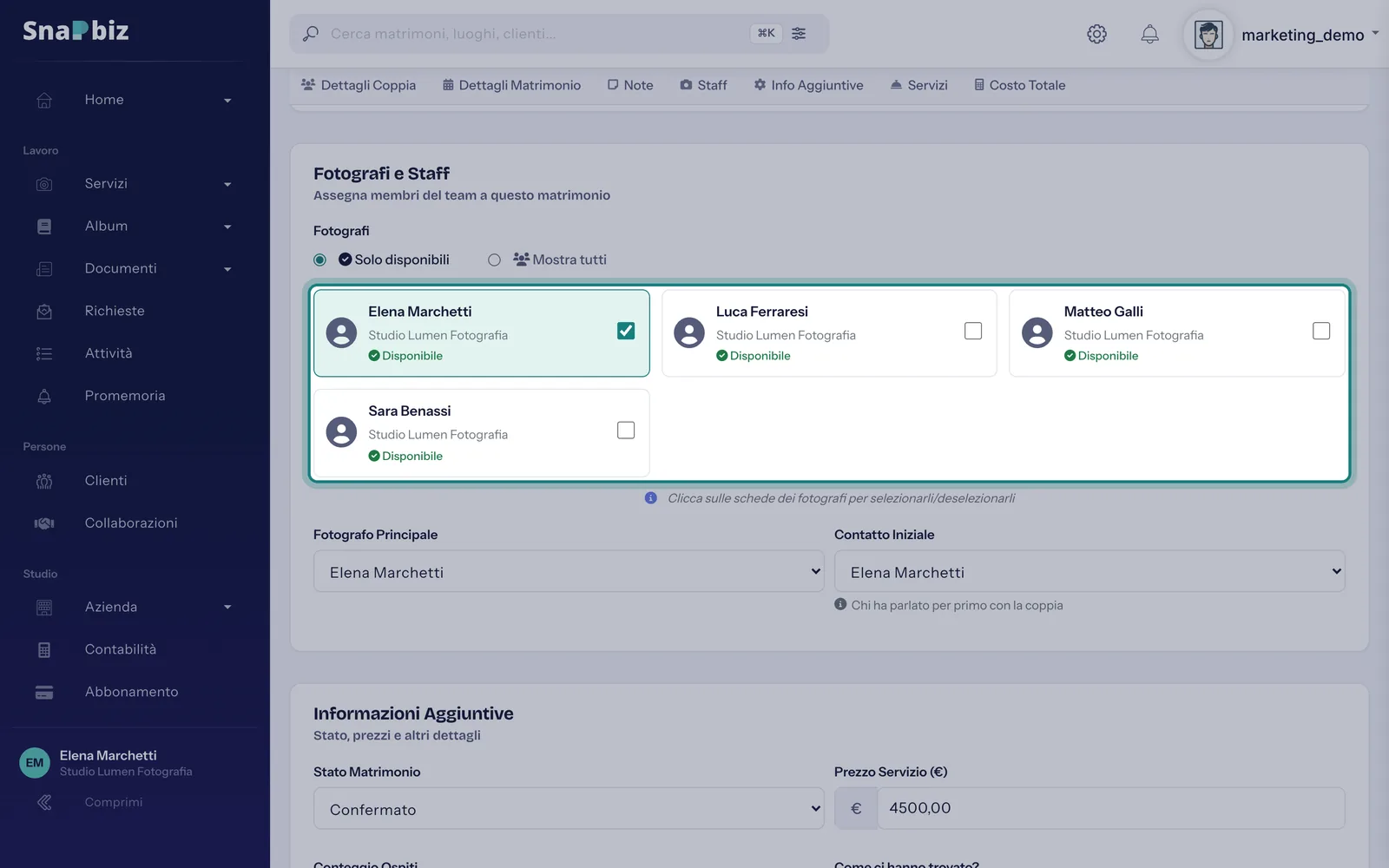Click the Album book icon in sidebar
The image size is (1389, 868).
pos(44,227)
